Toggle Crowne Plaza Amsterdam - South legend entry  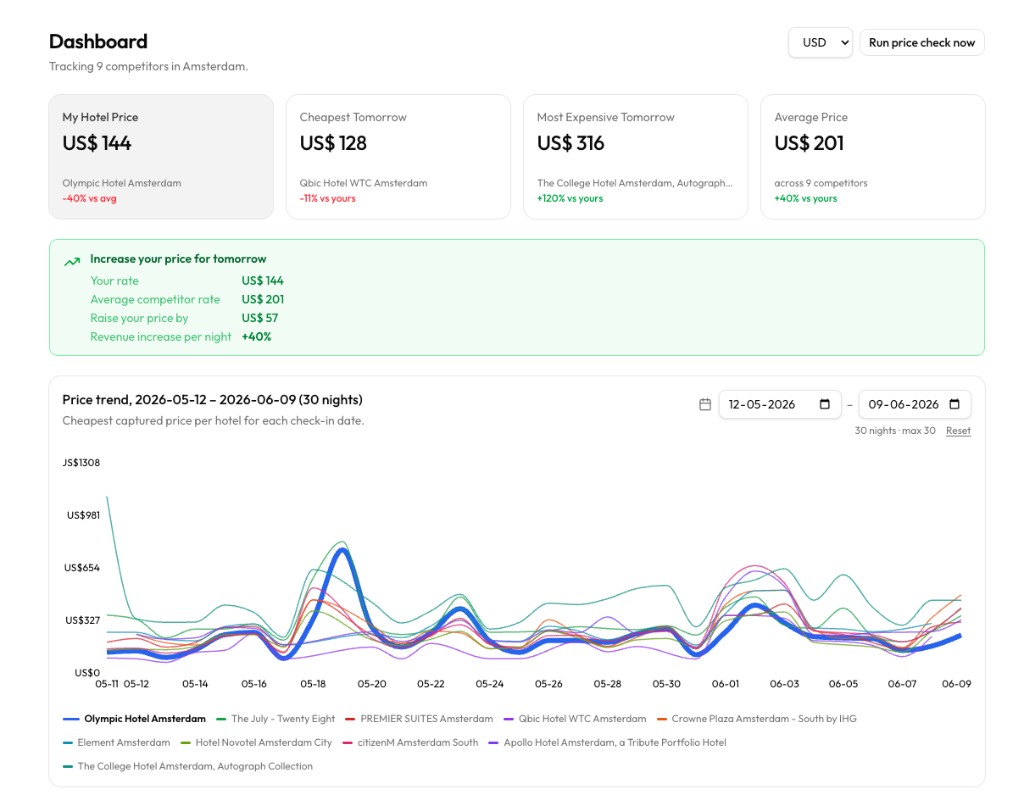(x=756, y=718)
